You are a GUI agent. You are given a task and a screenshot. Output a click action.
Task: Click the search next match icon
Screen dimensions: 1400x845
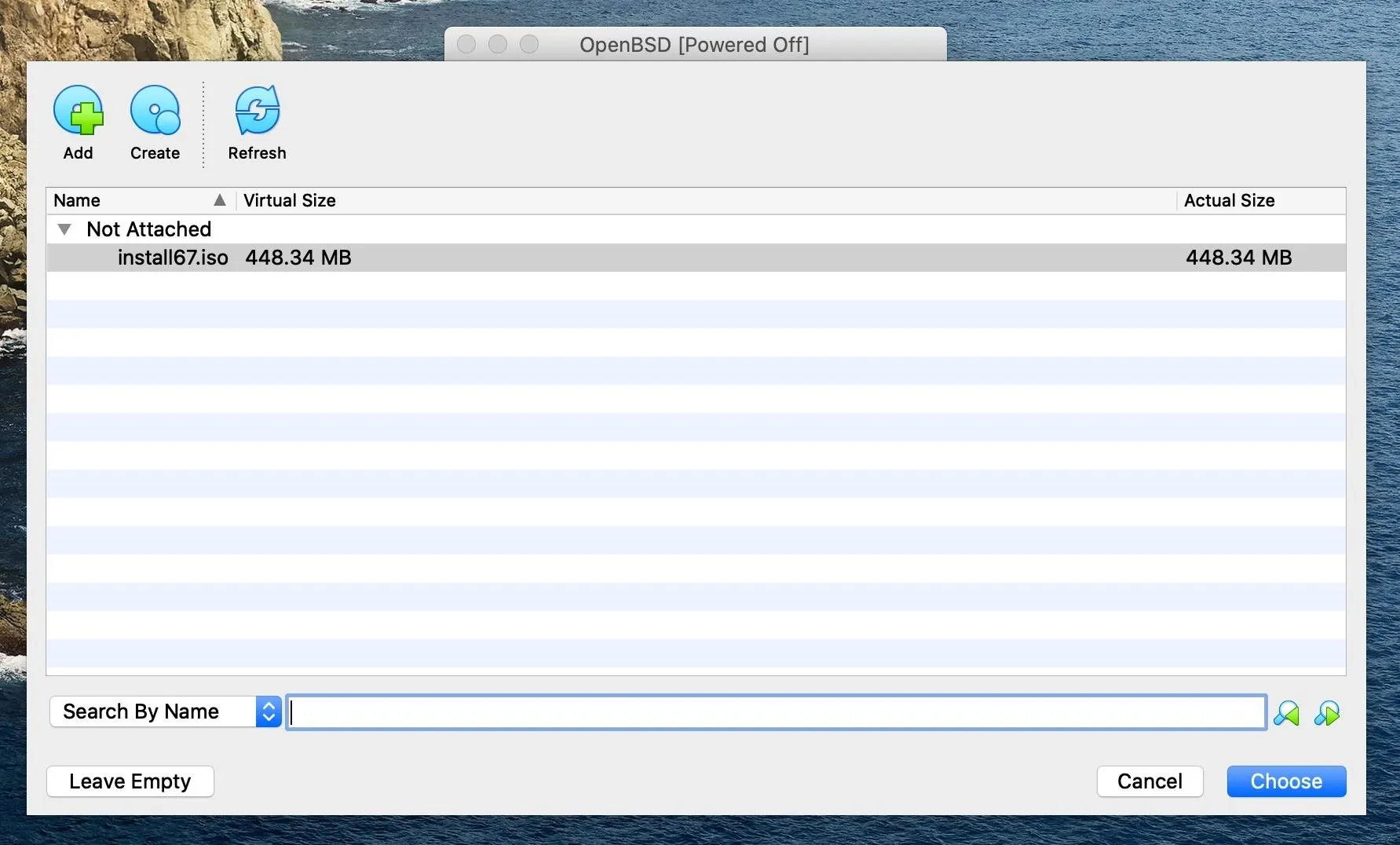click(x=1327, y=713)
